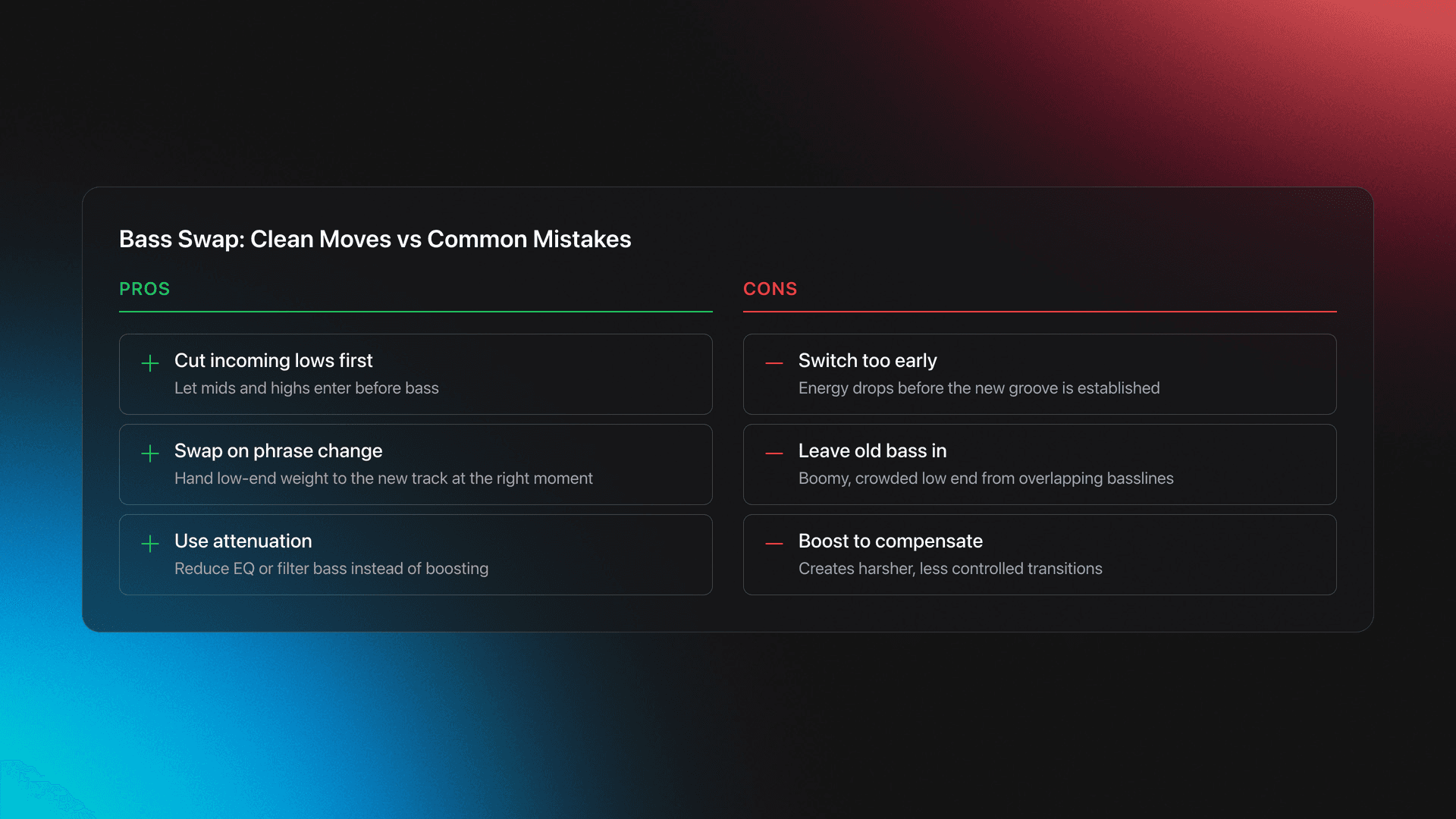Screen dimensions: 1456x819
Task: Click the Switch too early heading
Action: tap(867, 360)
